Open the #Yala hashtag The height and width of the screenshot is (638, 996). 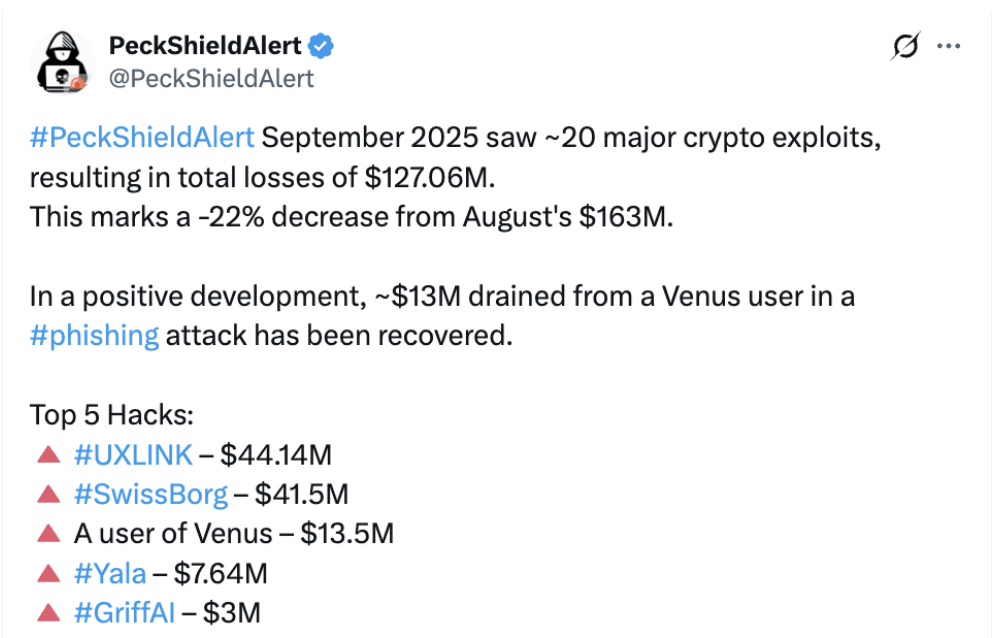pyautogui.click(x=110, y=573)
